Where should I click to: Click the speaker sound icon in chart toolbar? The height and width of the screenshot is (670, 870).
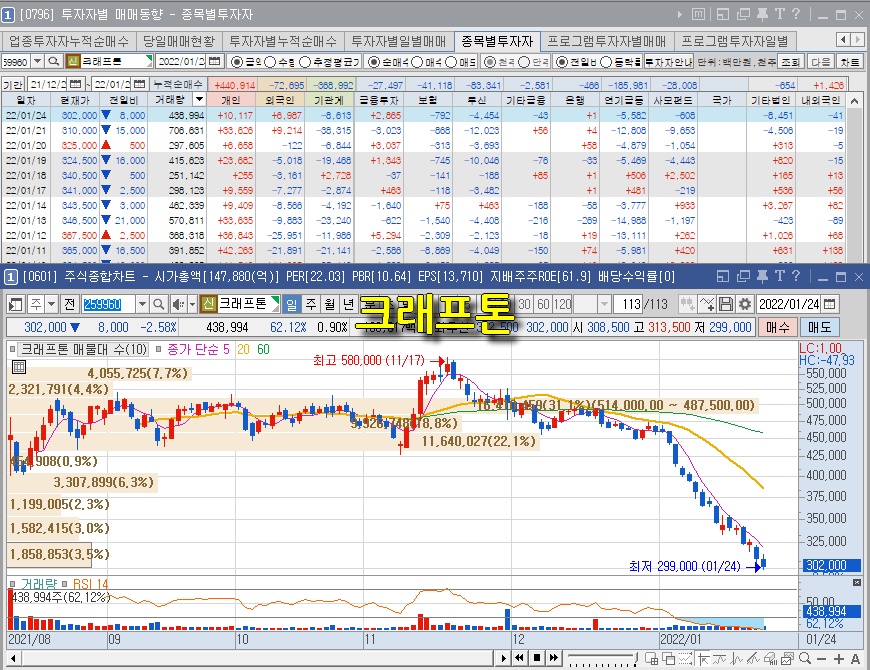click(178, 304)
